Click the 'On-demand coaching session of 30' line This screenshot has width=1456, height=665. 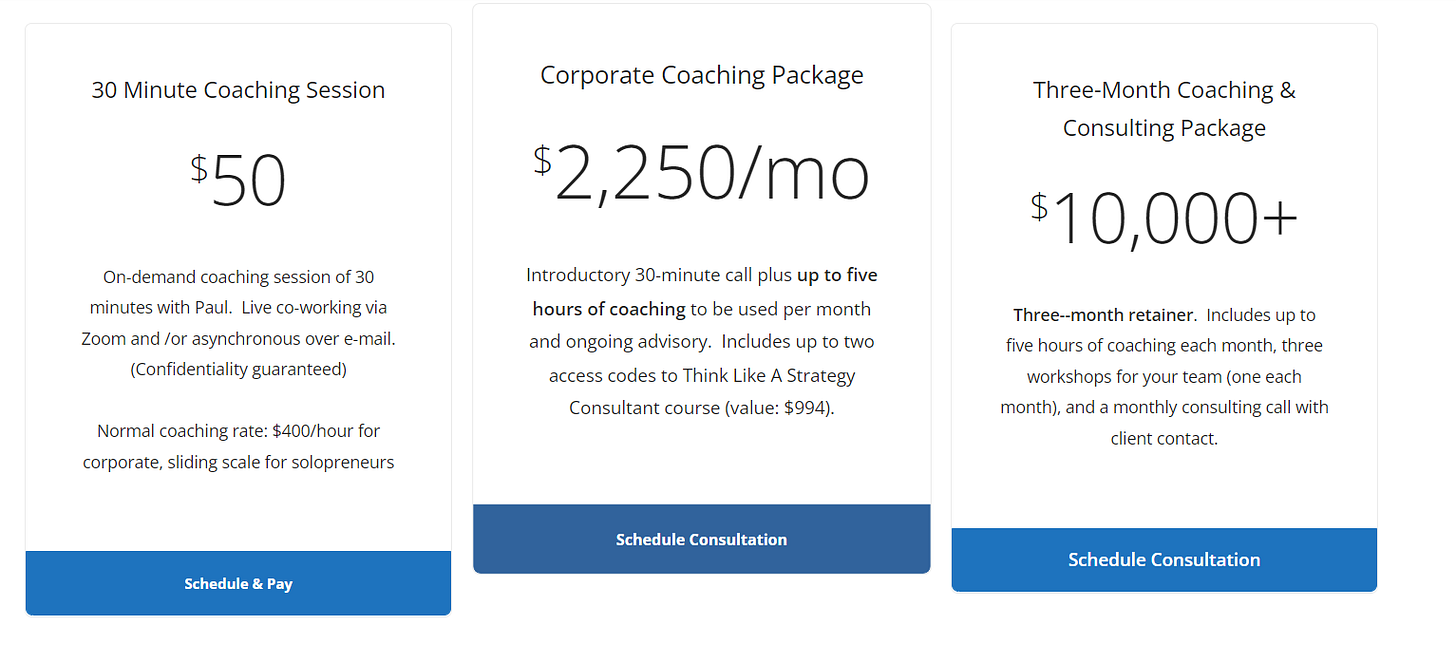(238, 277)
